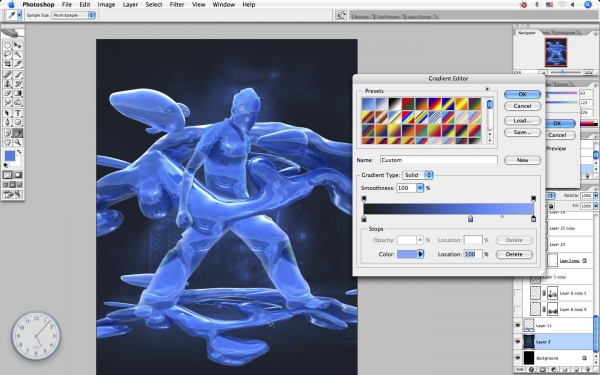This screenshot has height=375, width=600.
Task: Select the Brush tool
Action: 18,75
